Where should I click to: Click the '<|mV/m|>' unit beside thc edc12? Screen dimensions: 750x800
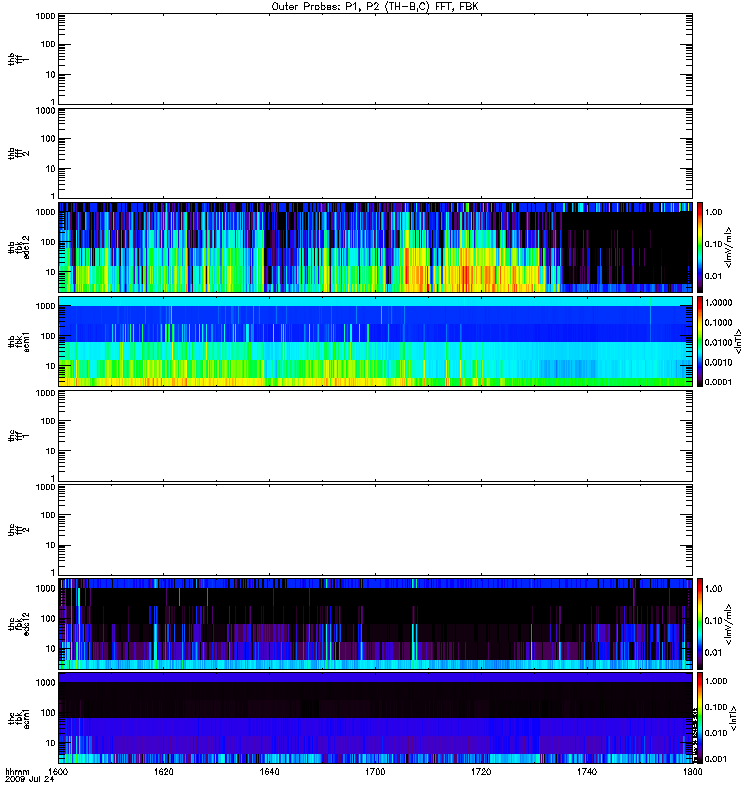click(729, 624)
